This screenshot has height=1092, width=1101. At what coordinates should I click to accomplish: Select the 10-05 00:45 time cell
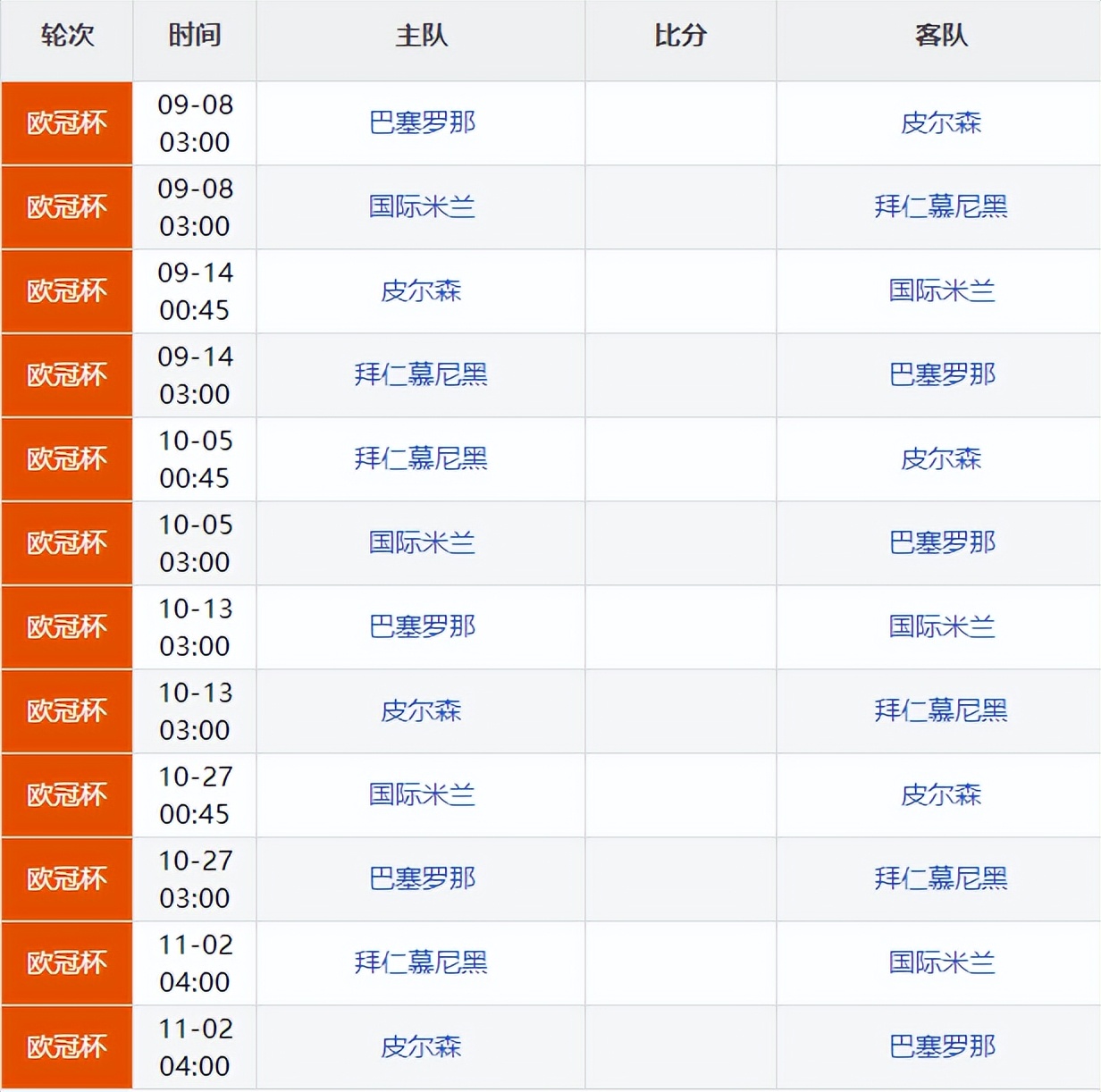[195, 459]
